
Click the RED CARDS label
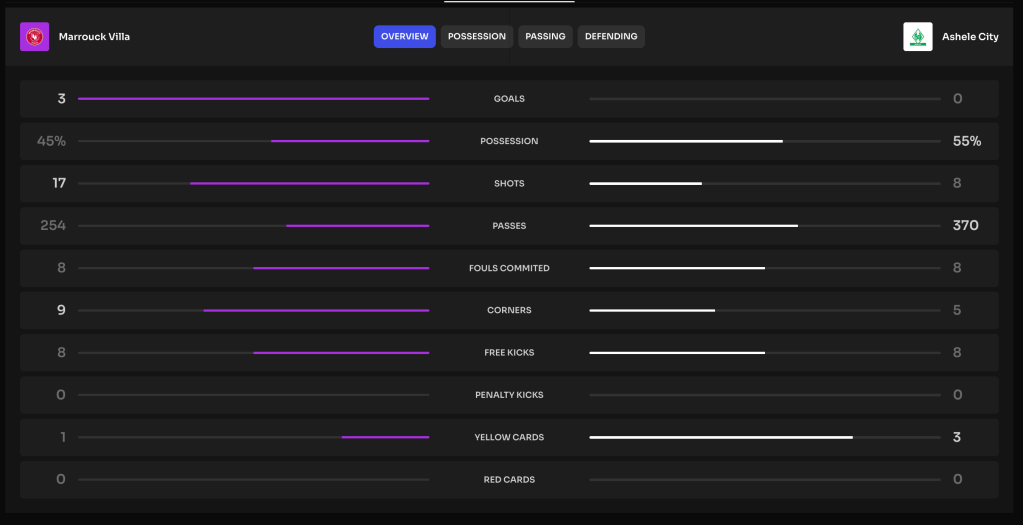(509, 480)
